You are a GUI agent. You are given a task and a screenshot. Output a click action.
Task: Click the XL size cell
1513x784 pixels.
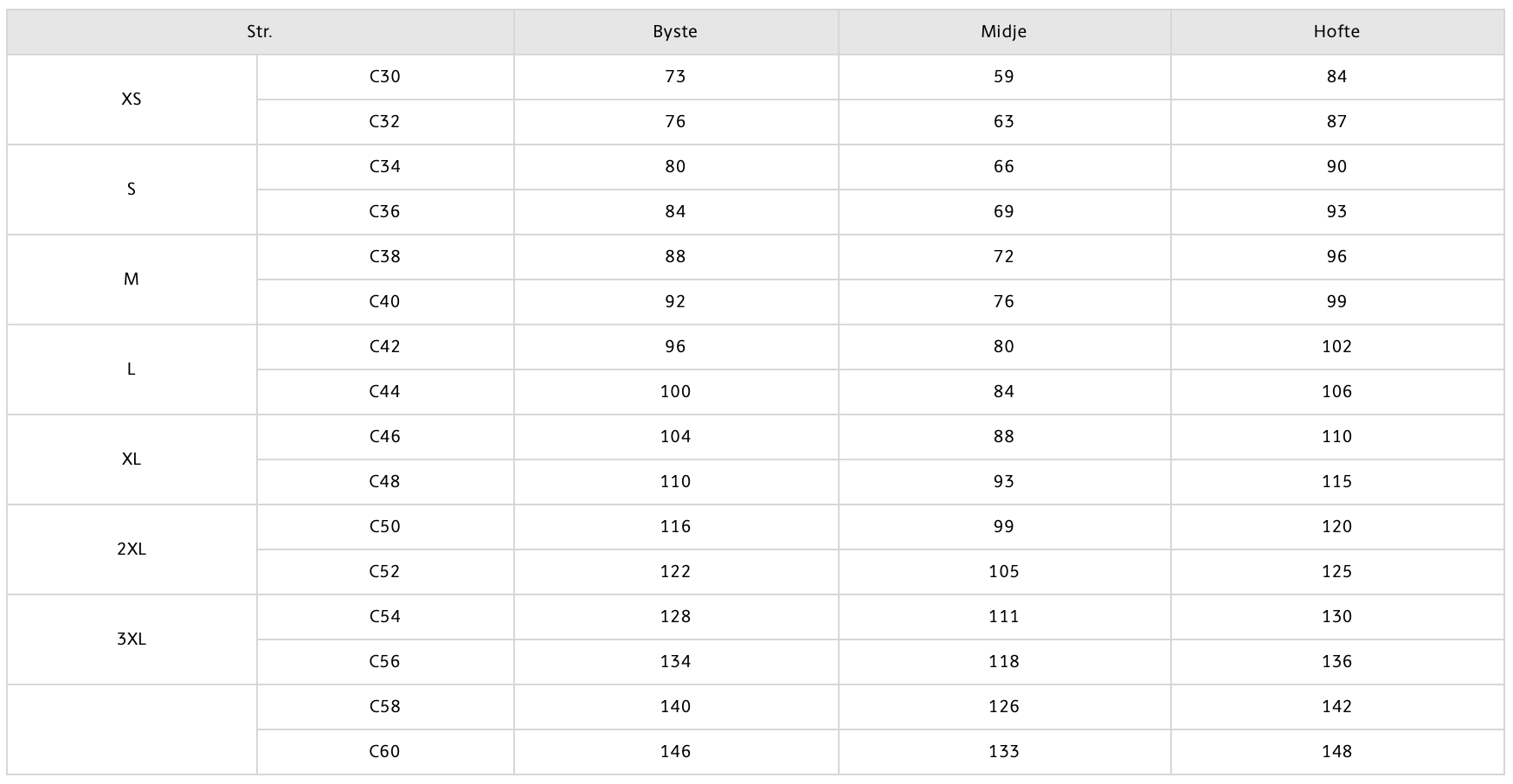click(132, 459)
